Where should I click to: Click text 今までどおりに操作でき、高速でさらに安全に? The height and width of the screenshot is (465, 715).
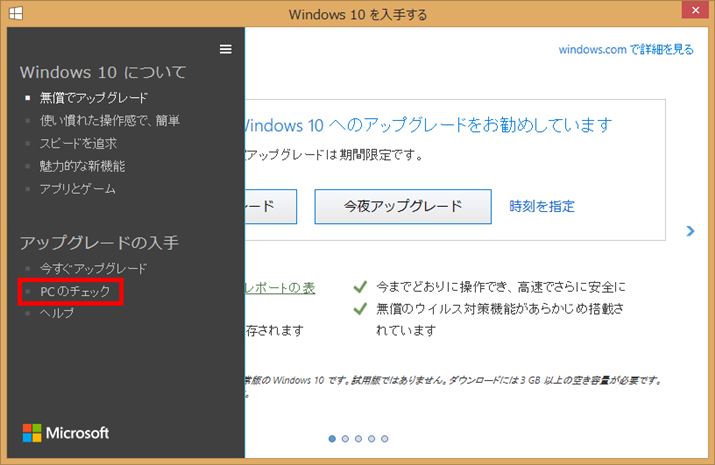pos(501,287)
